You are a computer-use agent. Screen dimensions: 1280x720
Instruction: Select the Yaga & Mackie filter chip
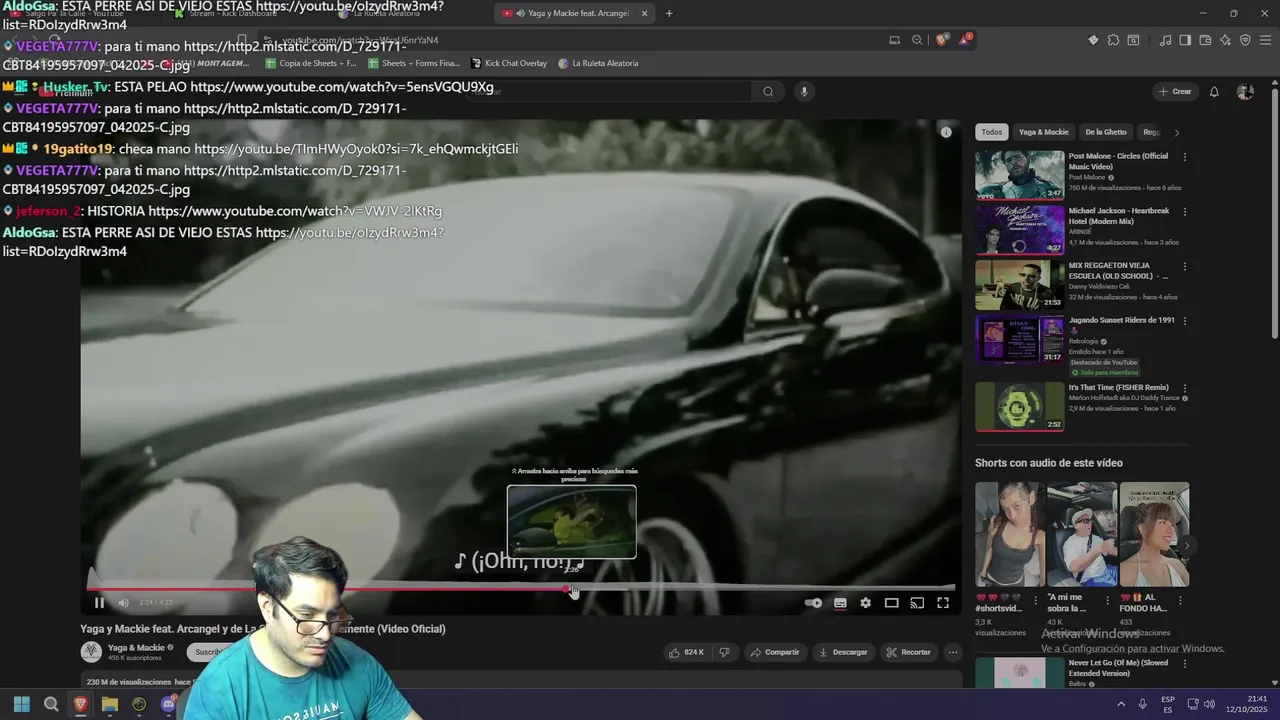(1044, 132)
